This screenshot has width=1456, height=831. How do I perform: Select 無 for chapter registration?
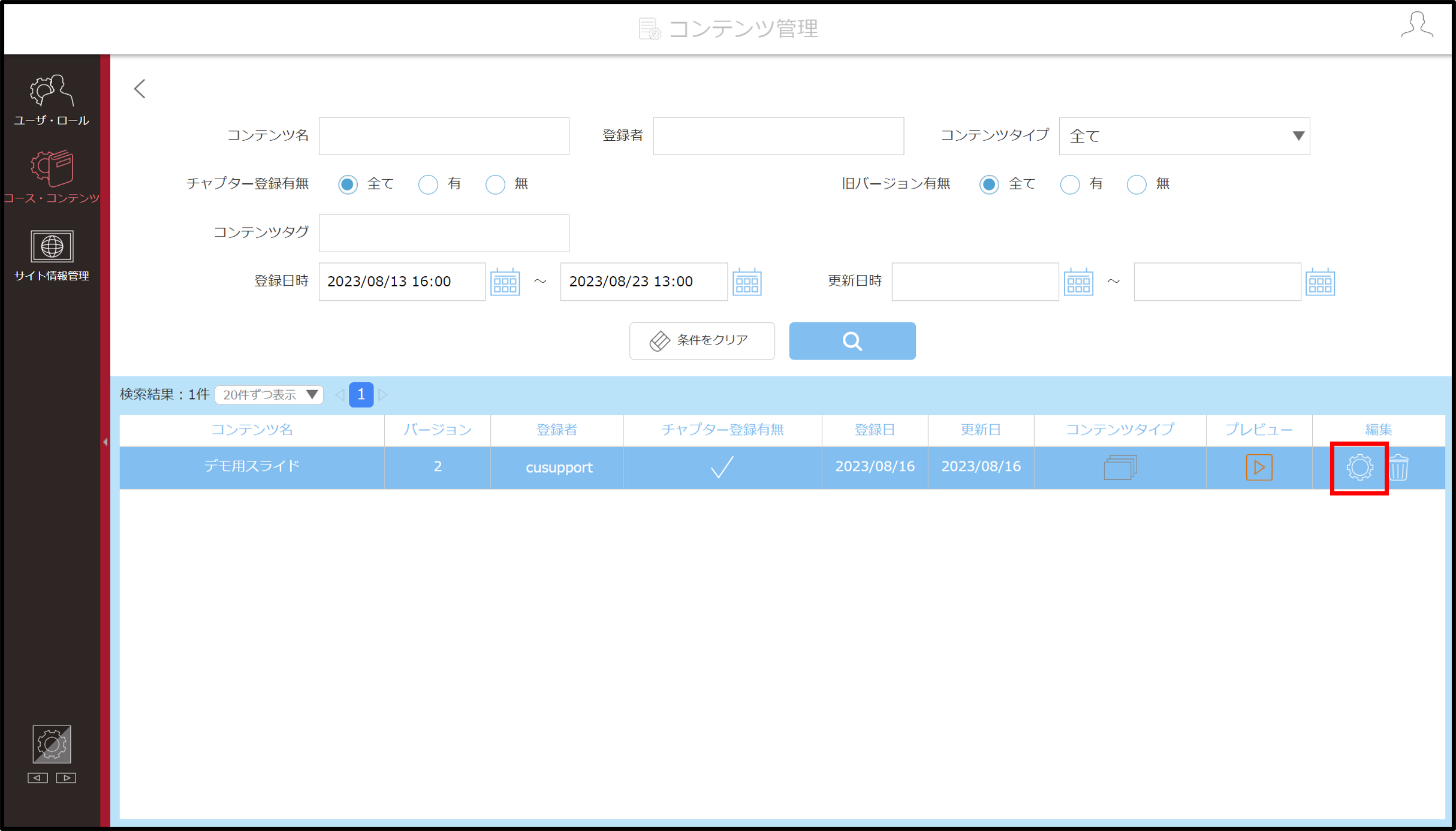[x=495, y=184]
